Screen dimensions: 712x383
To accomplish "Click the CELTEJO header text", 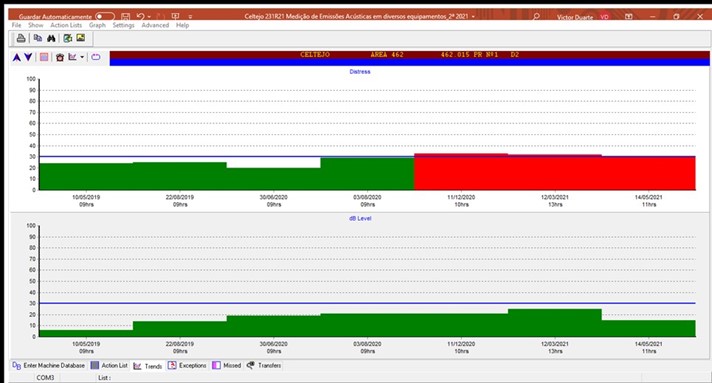I will [x=315, y=55].
